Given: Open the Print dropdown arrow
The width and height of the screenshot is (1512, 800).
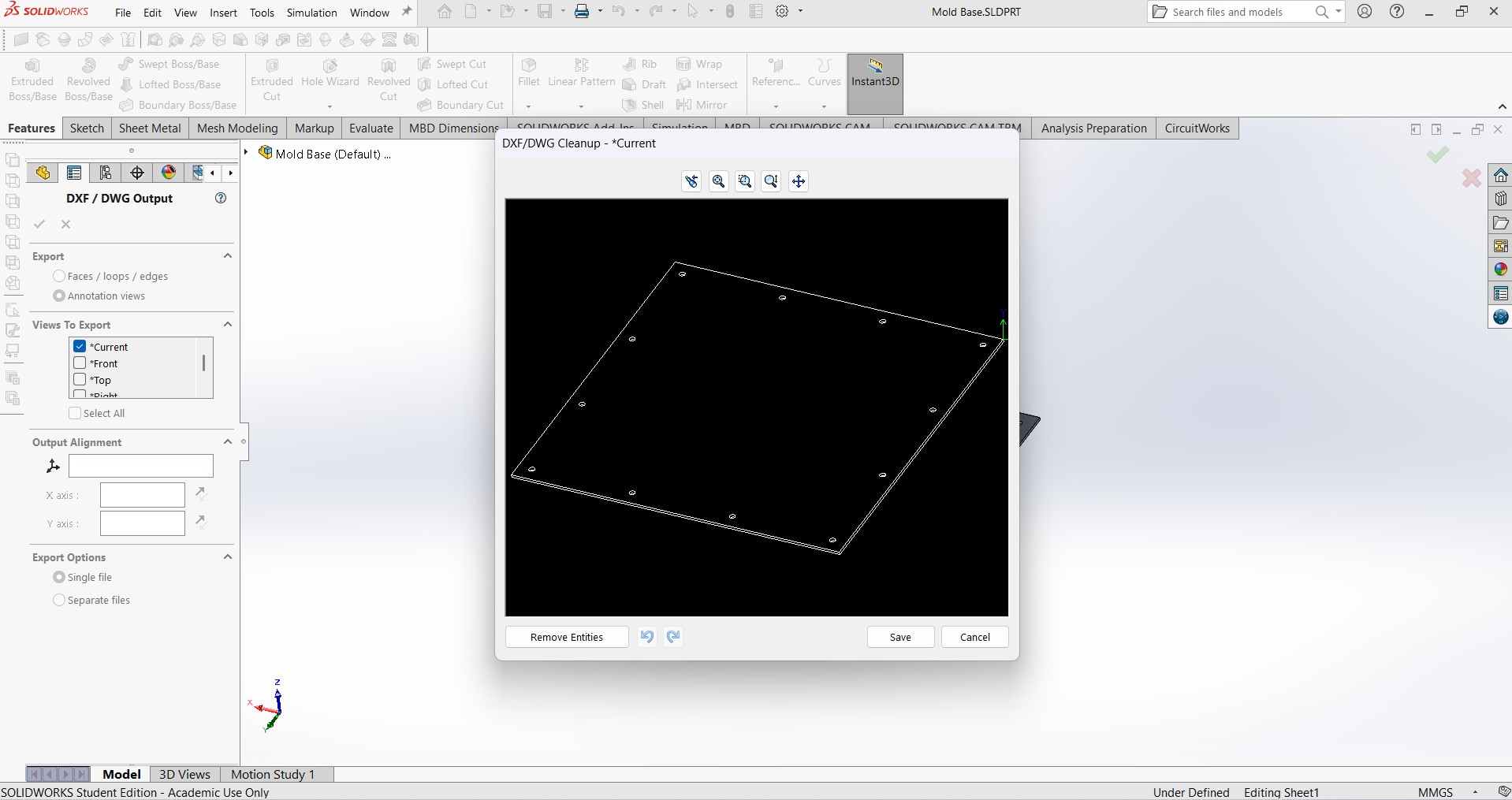Looking at the screenshot, I should coord(600,12).
